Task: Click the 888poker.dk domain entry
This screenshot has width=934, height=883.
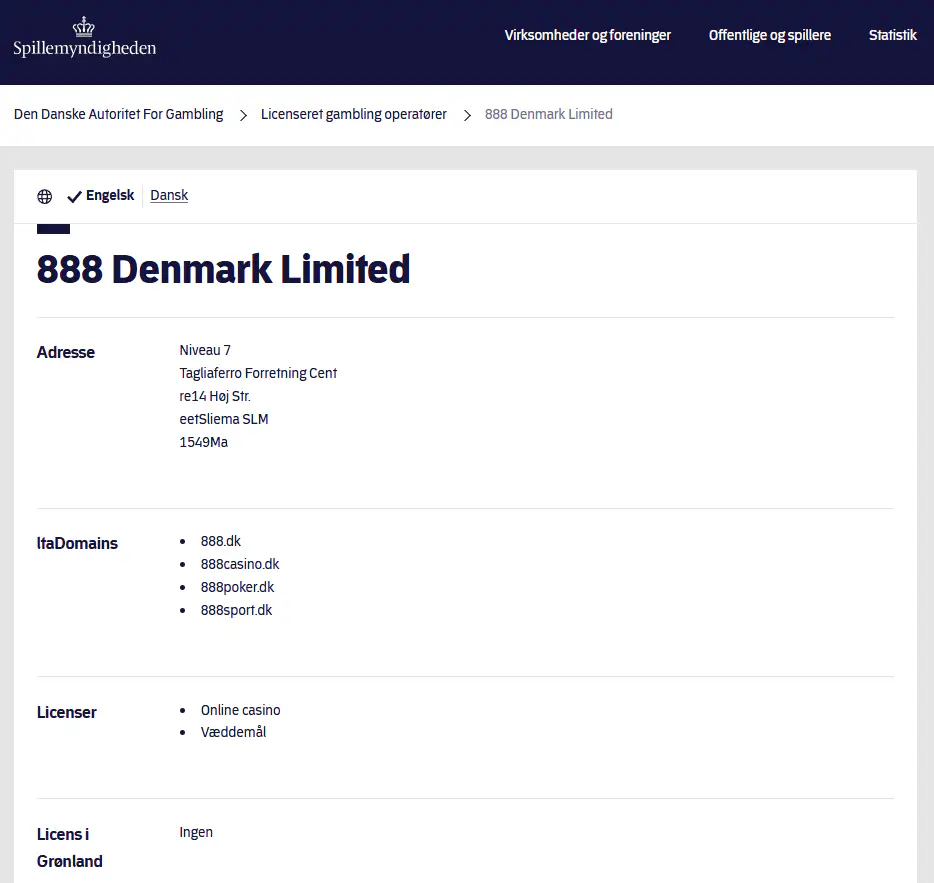Action: (x=237, y=587)
